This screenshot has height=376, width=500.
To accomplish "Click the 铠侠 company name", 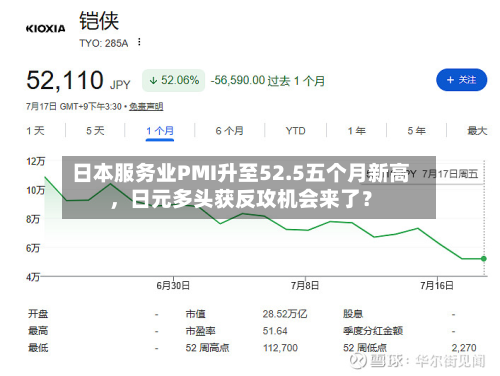I will pos(99,21).
